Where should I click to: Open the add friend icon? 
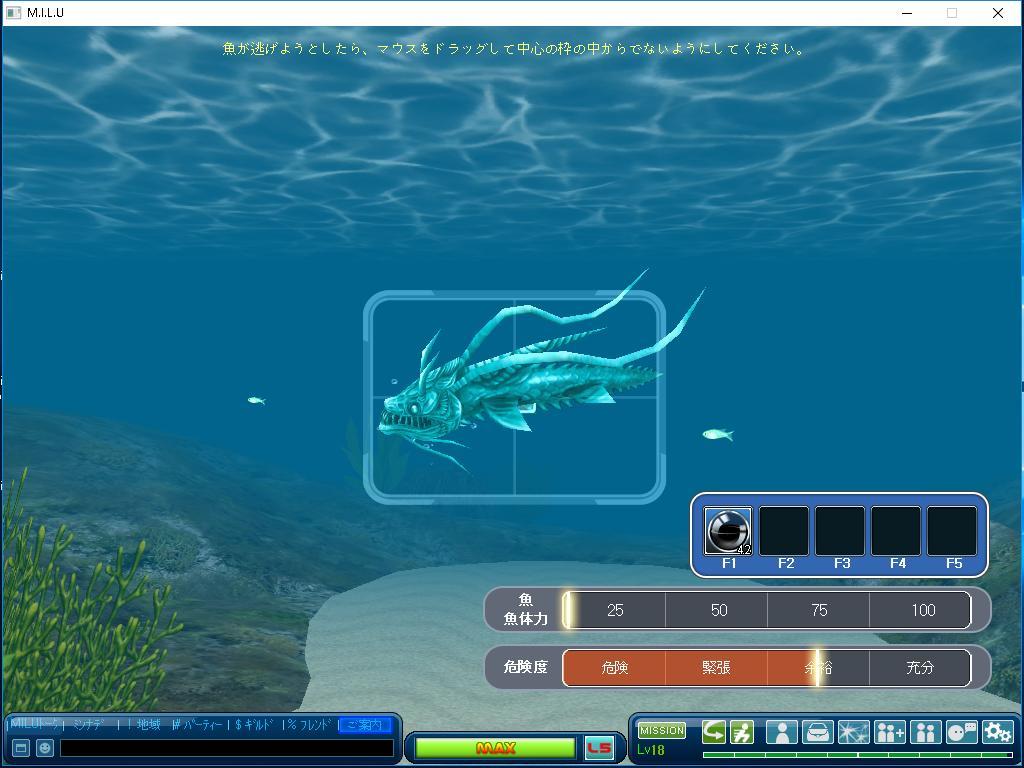[889, 732]
